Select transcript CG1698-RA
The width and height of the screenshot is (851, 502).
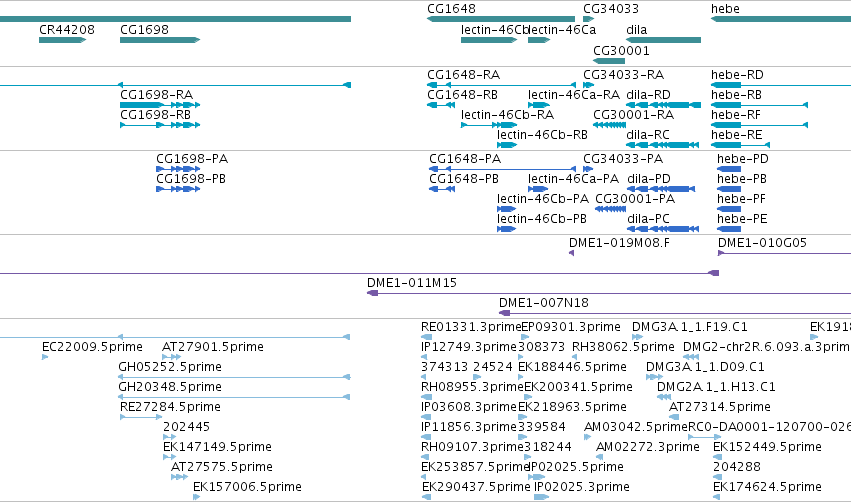(x=160, y=105)
